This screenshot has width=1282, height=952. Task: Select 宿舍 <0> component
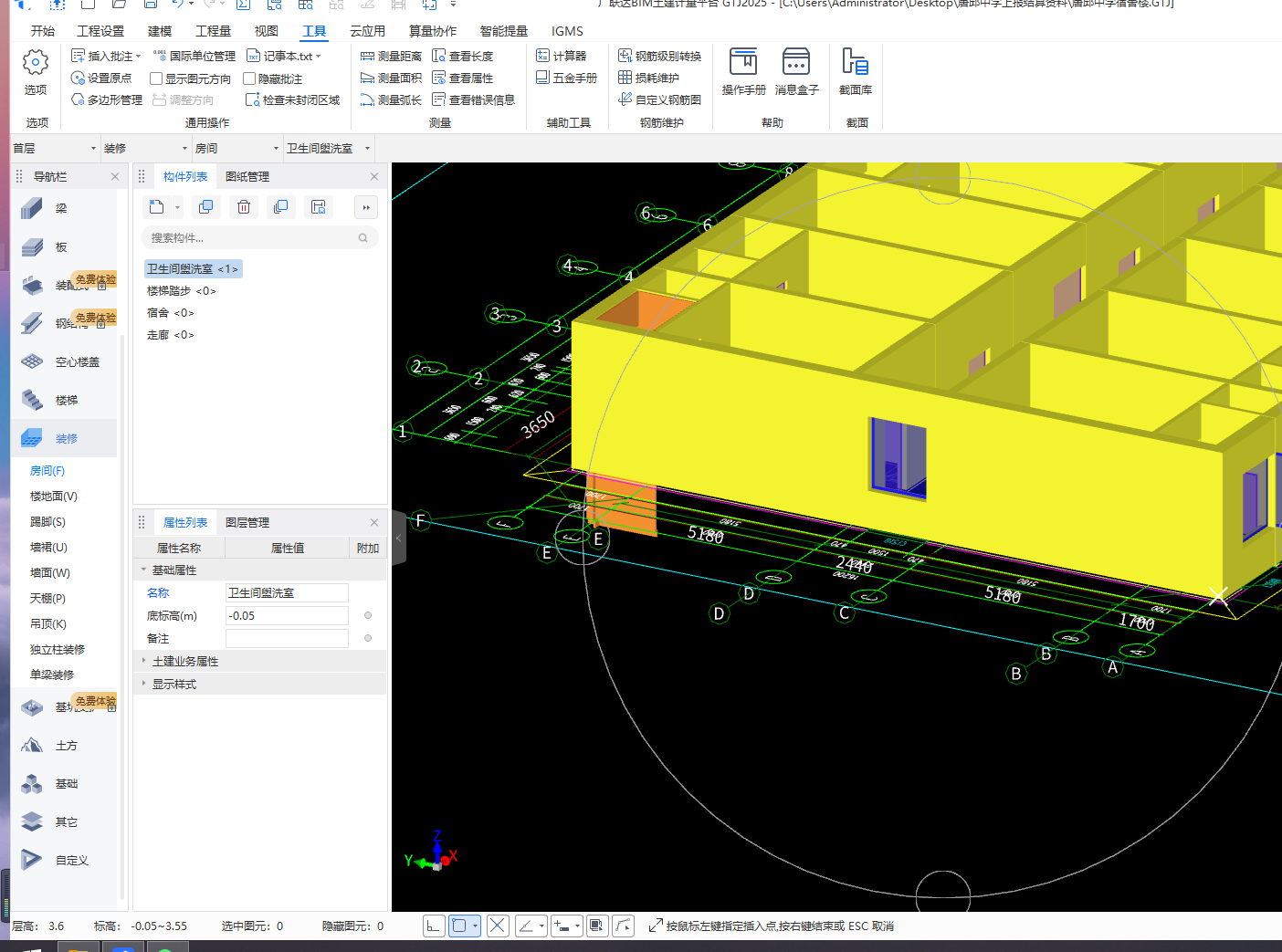click(171, 312)
